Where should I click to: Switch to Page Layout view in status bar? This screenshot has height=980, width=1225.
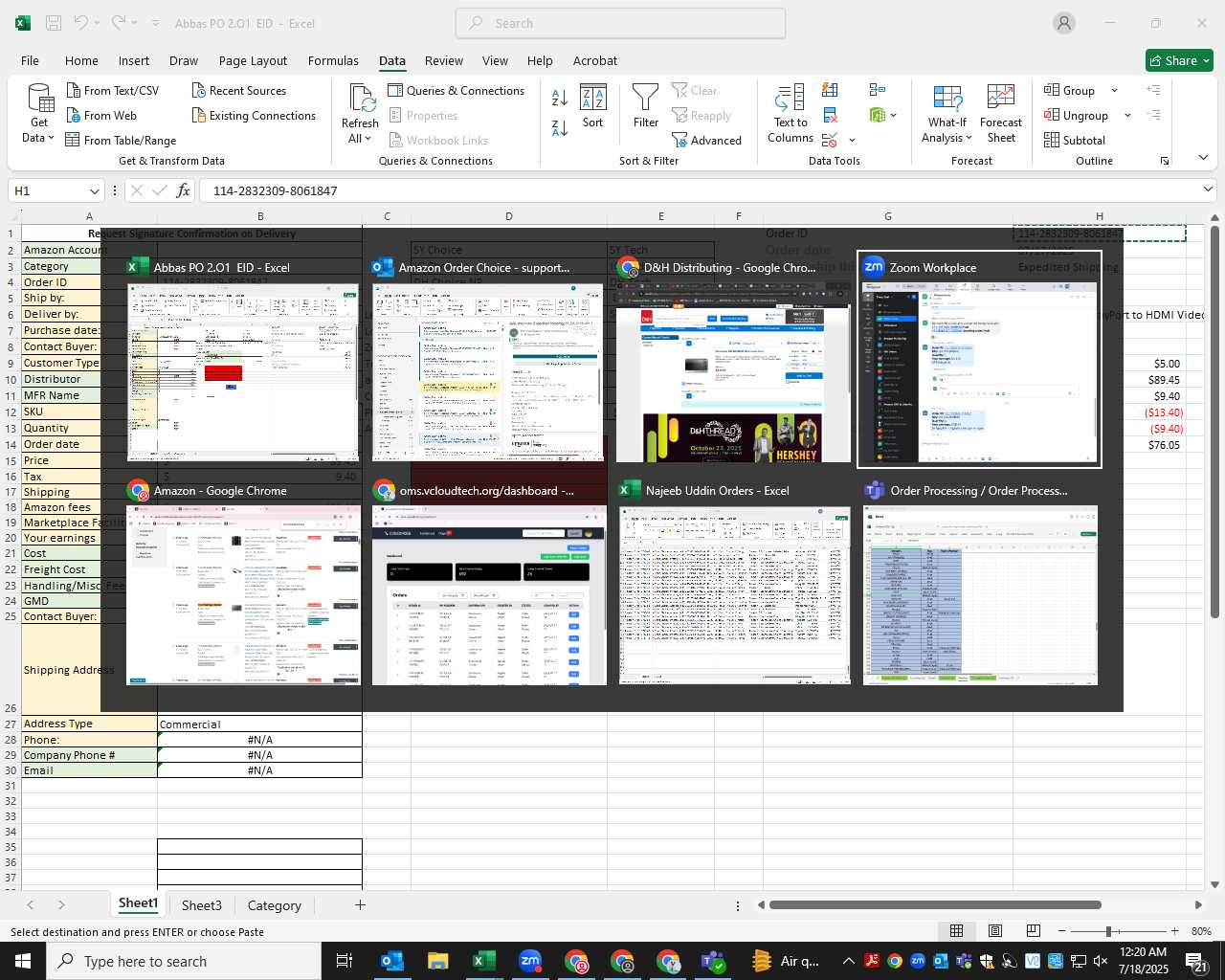tap(994, 931)
